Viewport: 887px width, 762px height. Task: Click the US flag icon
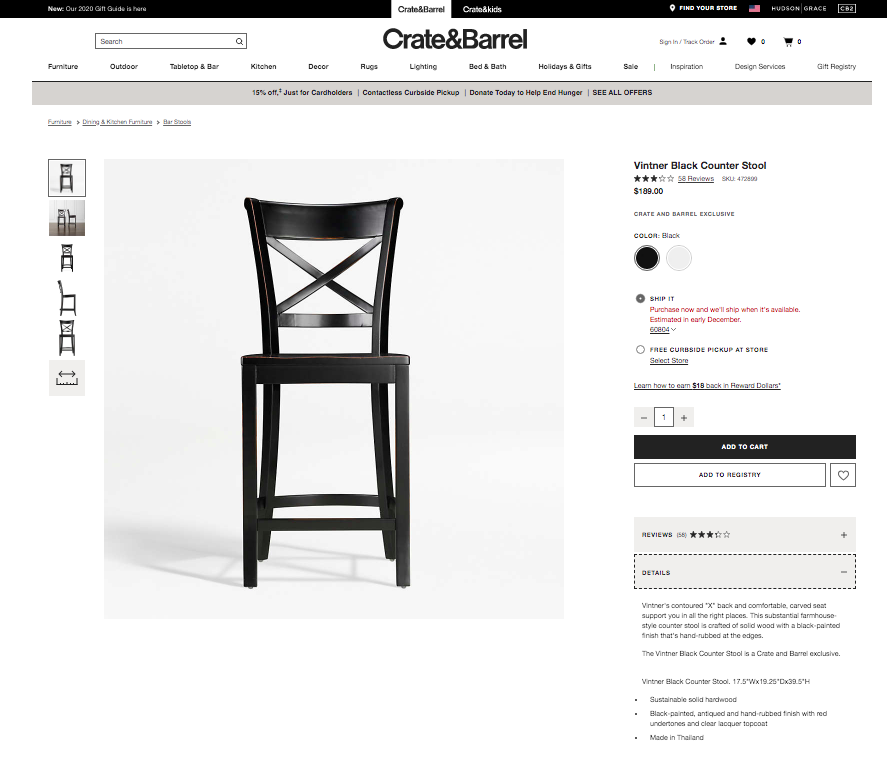(754, 8)
